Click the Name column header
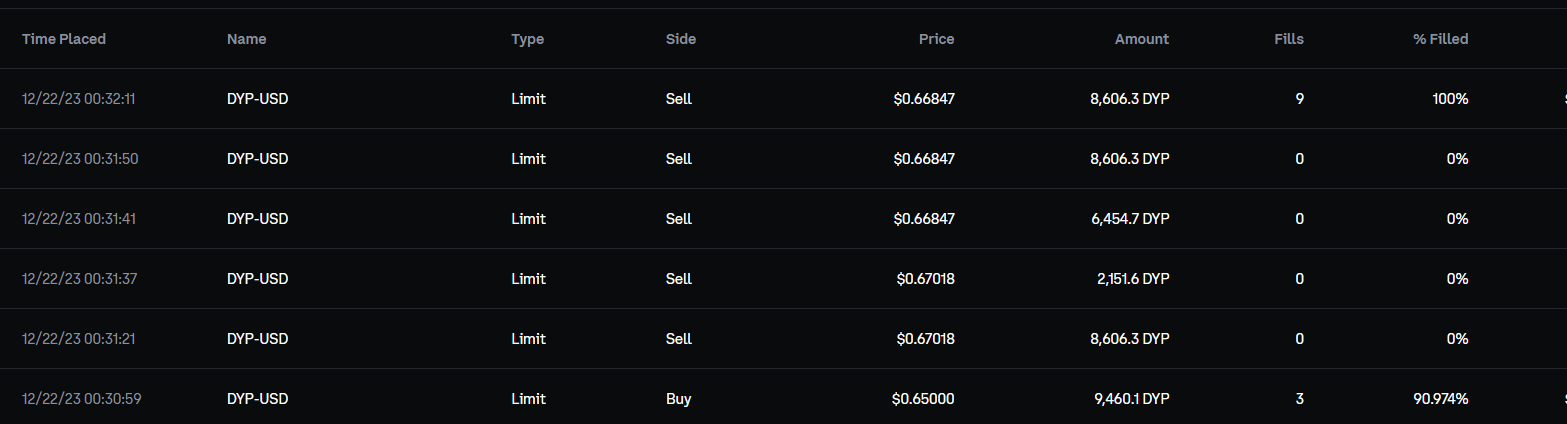 tap(246, 39)
